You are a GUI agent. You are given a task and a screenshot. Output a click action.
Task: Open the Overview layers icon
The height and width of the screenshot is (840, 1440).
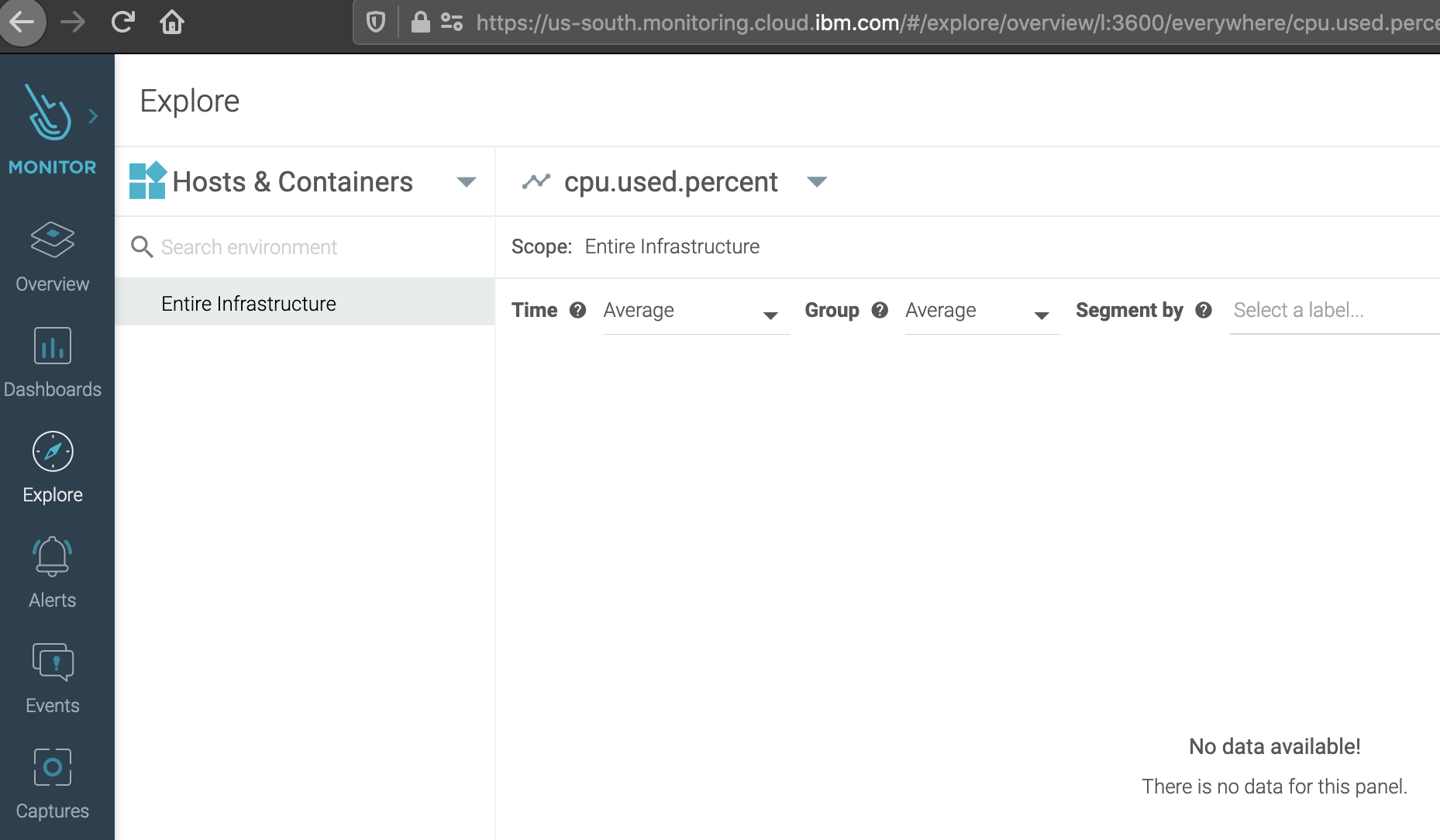(53, 239)
